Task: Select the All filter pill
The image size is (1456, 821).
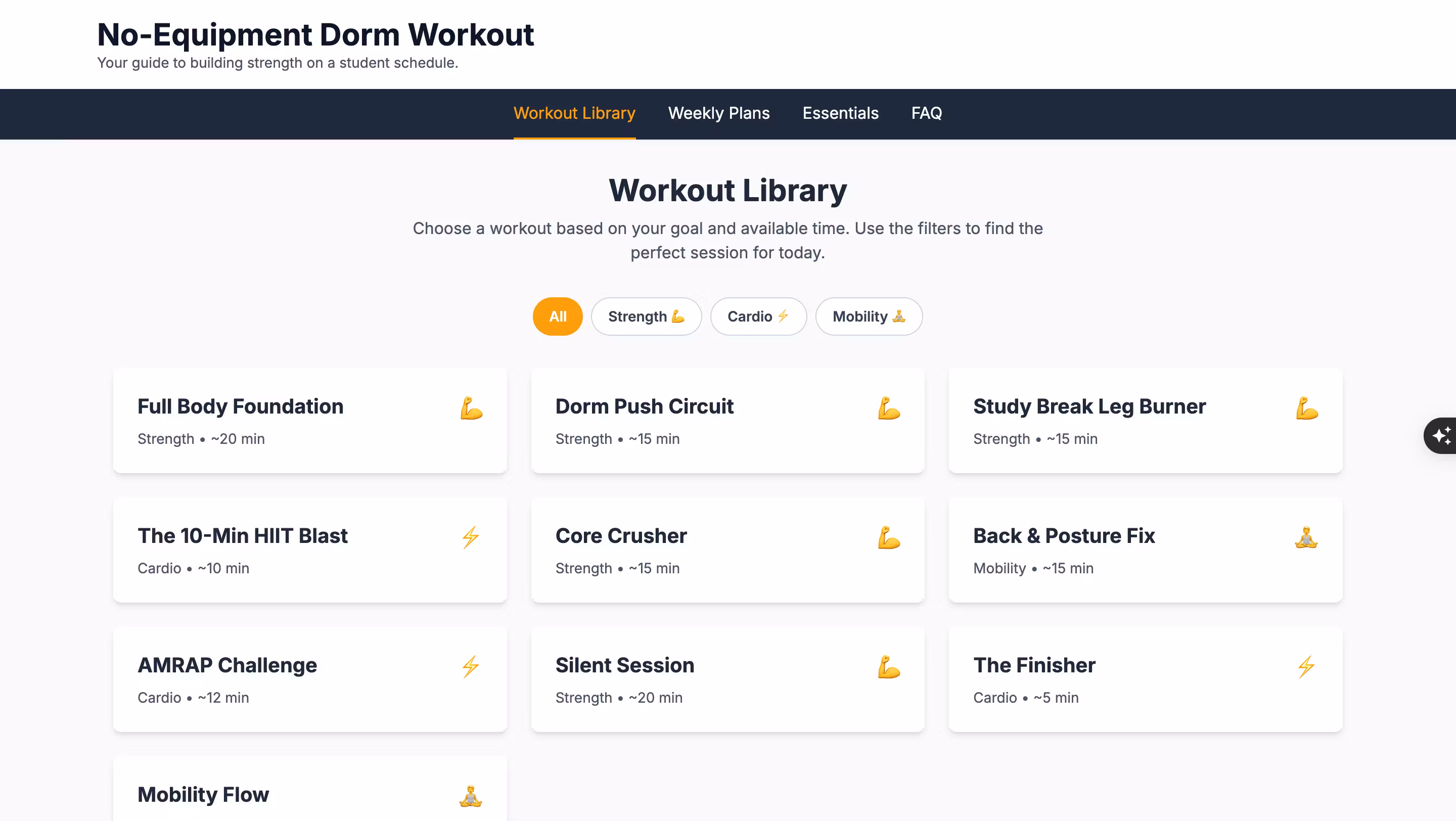Action: tap(557, 316)
